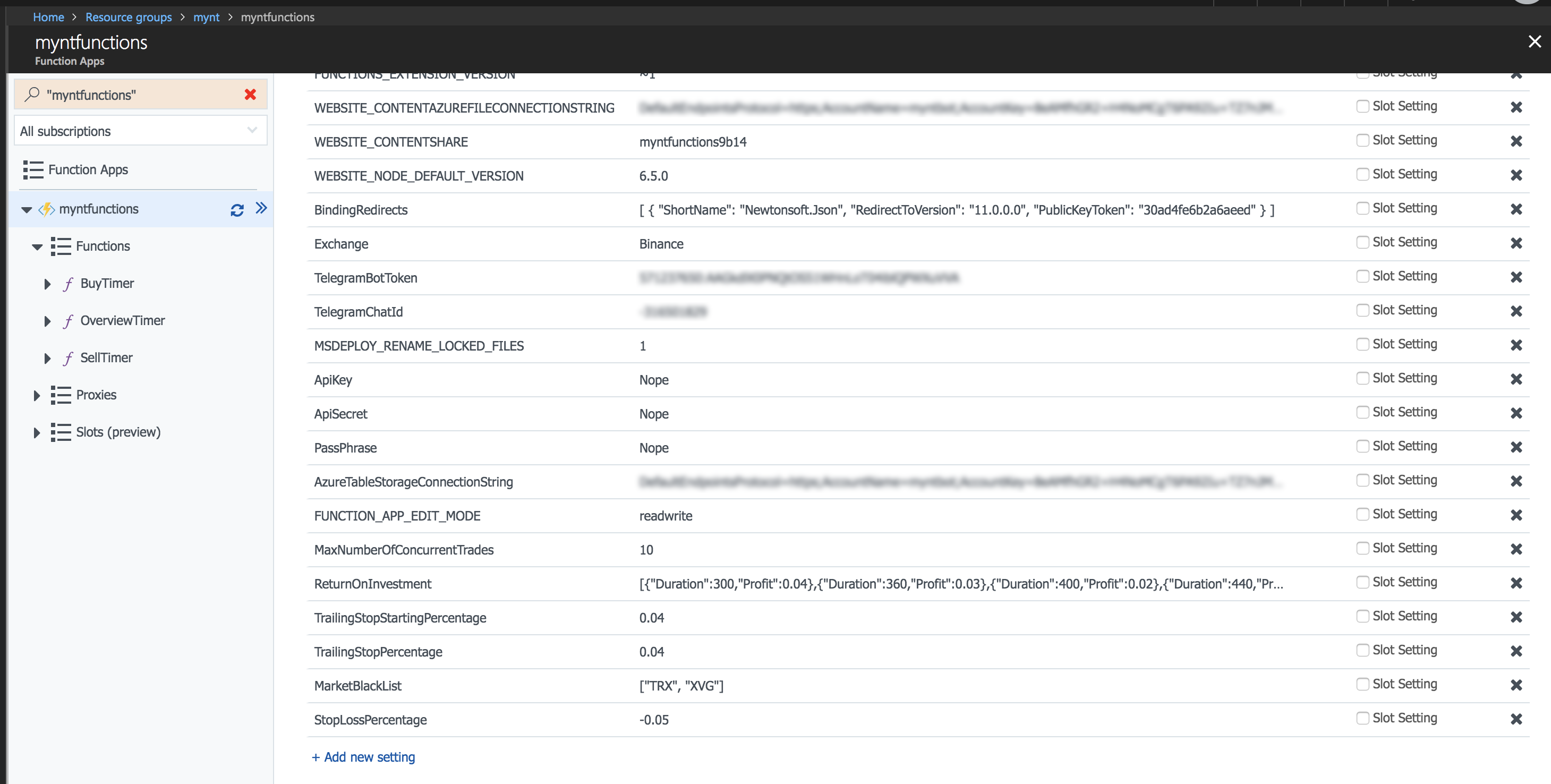The width and height of the screenshot is (1551, 784).
Task: Click the double-chevron expand icon beside myntfunctions
Action: 261,208
